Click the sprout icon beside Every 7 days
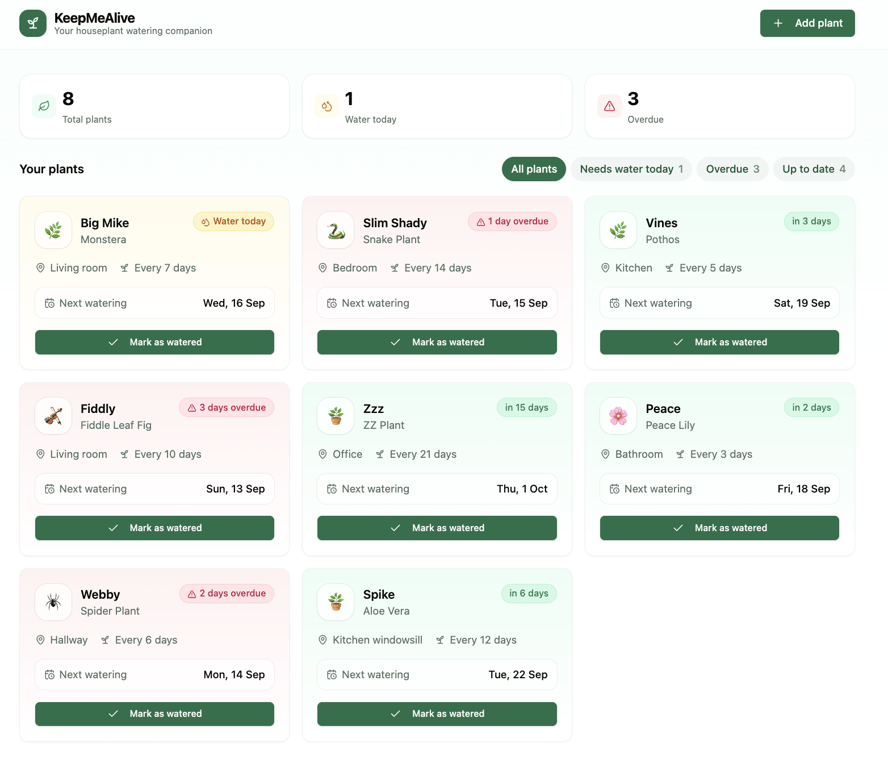Viewport: 888px width, 768px height. (125, 268)
